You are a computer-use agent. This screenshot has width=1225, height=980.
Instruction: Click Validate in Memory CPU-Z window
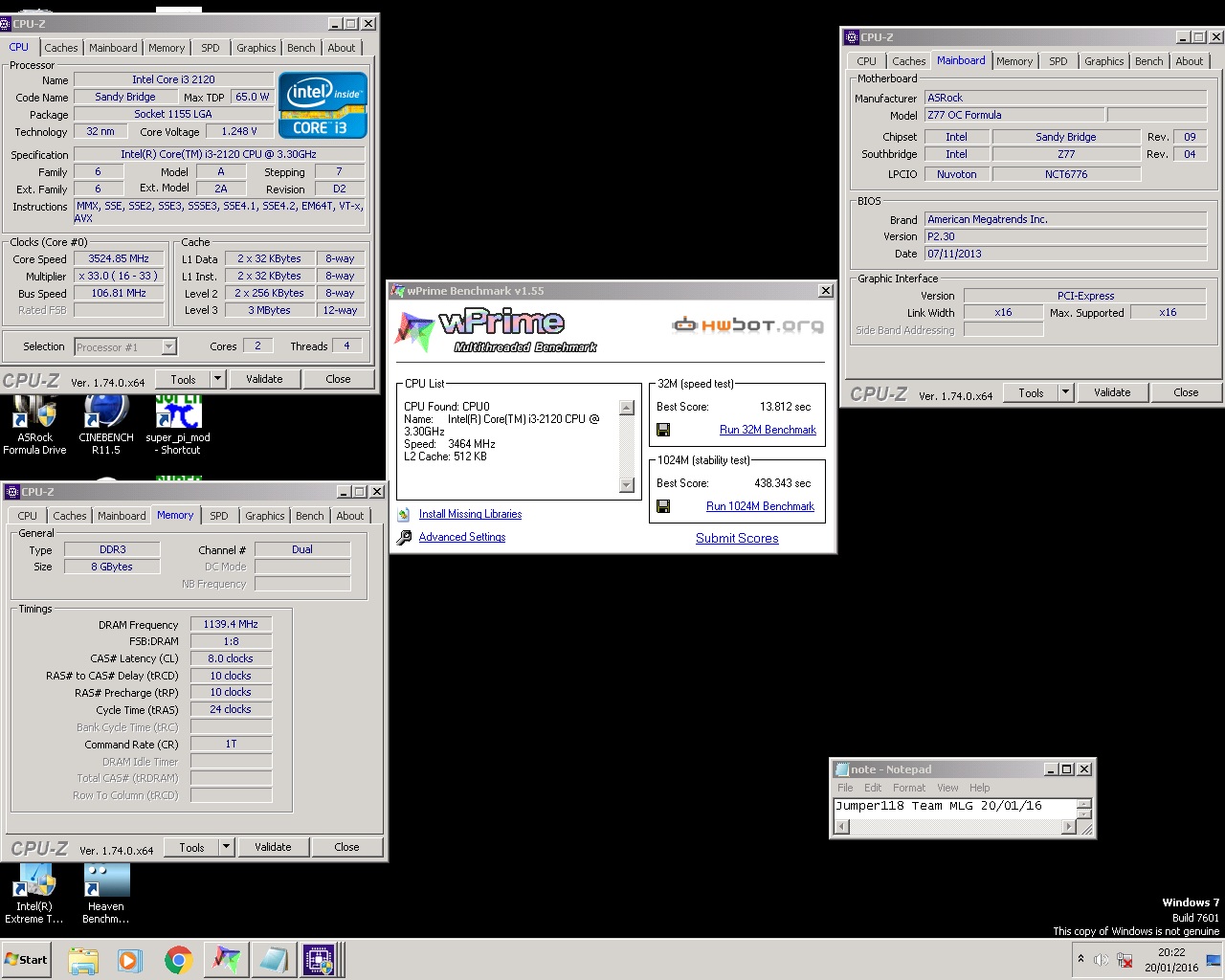coord(273,847)
